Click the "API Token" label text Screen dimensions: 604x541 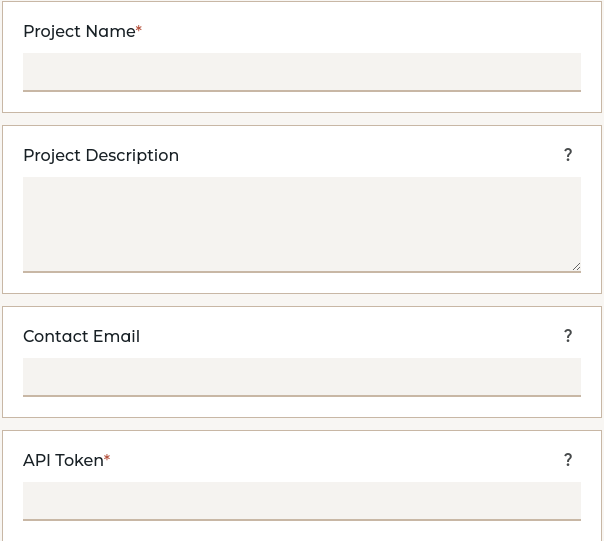coord(63,461)
